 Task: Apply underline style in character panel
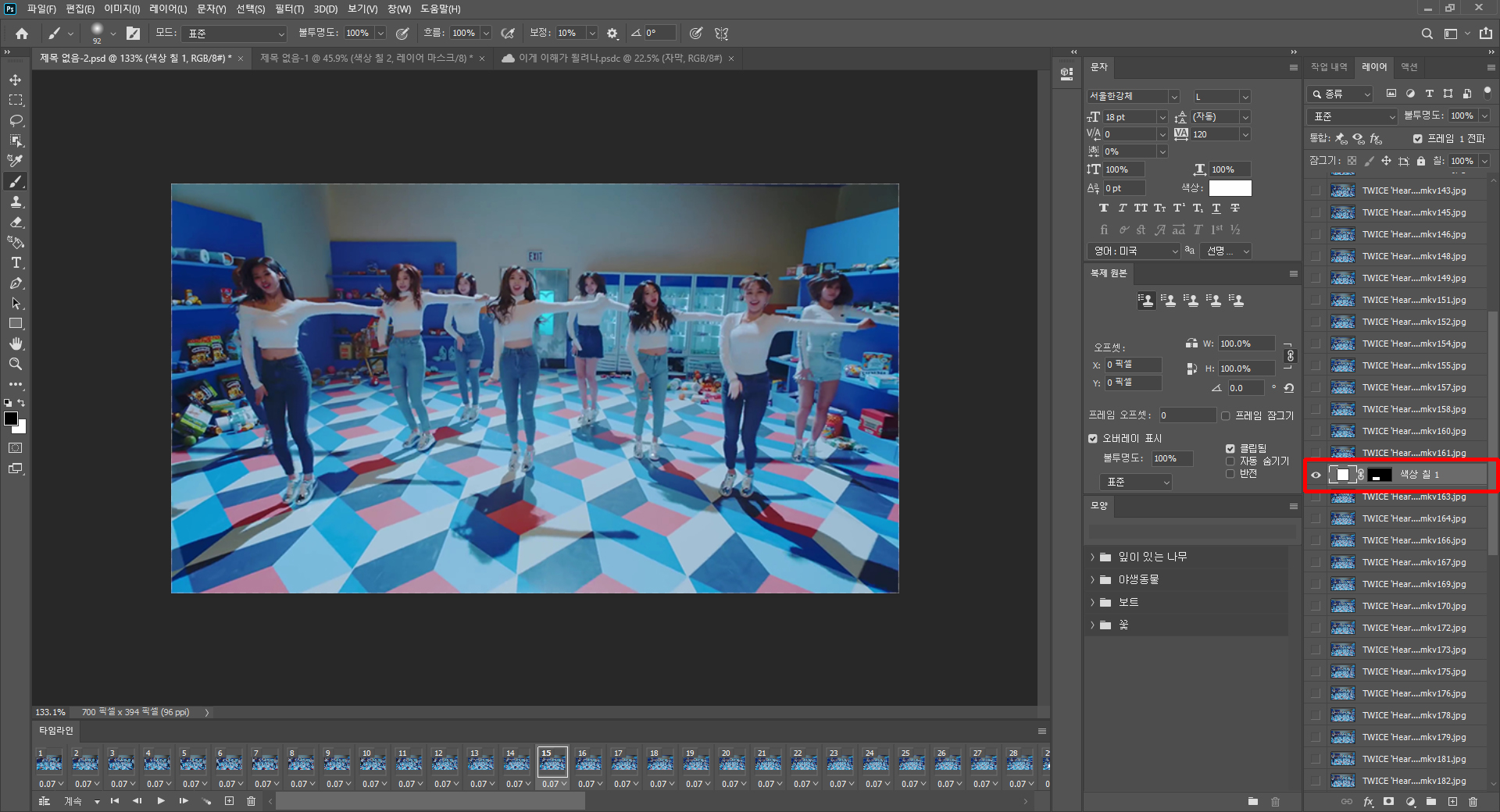1216,208
